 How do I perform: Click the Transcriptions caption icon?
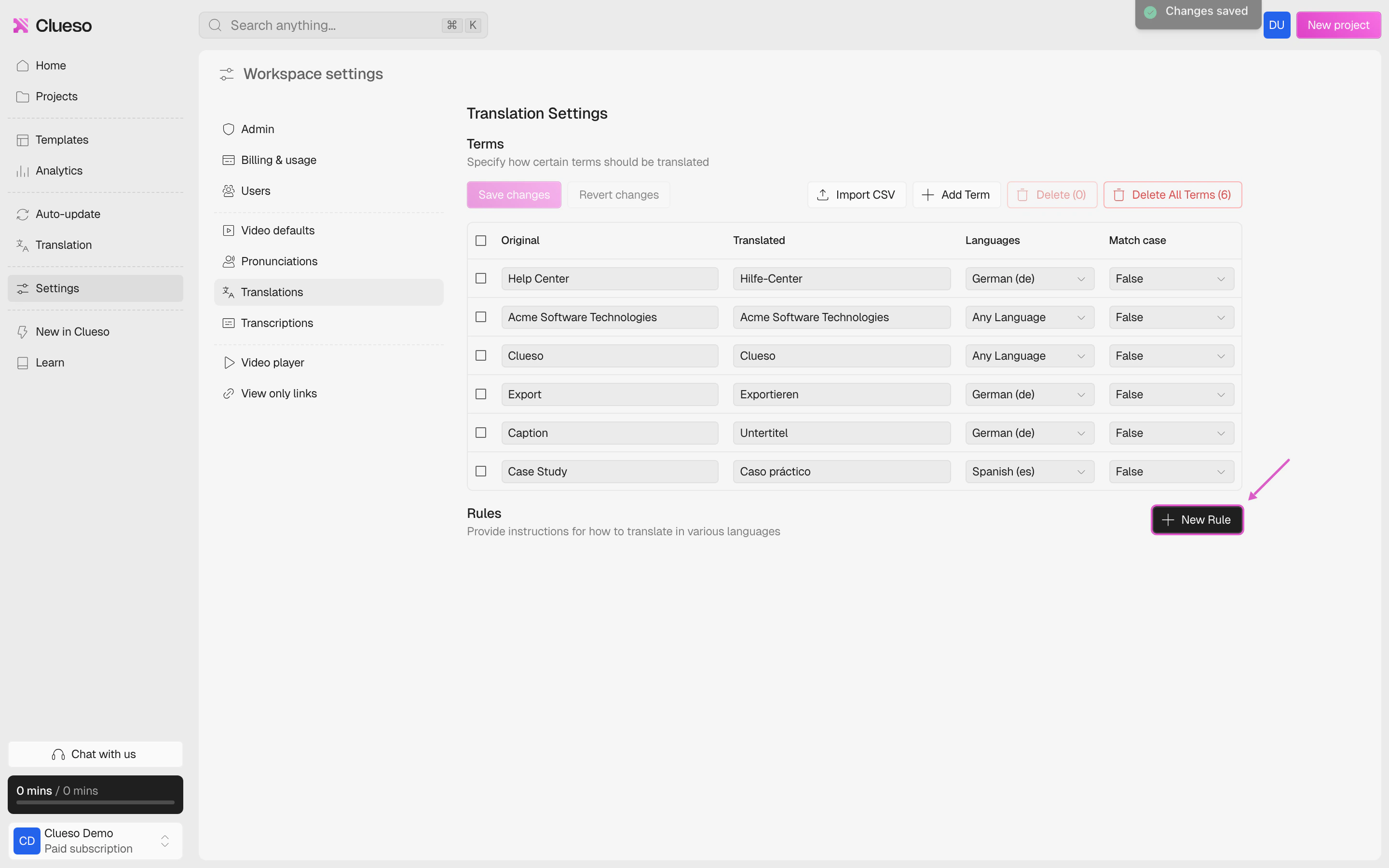coord(229,323)
